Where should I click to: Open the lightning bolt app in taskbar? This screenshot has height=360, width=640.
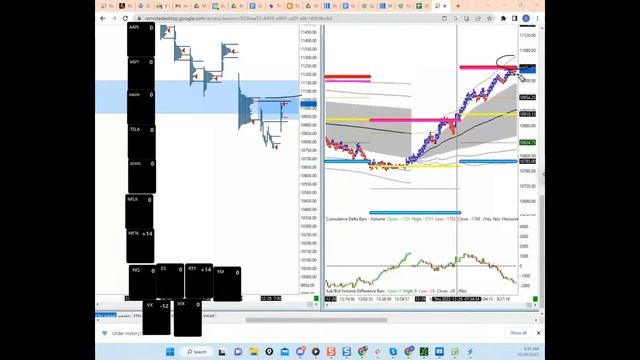pyautogui.click(x=470, y=351)
